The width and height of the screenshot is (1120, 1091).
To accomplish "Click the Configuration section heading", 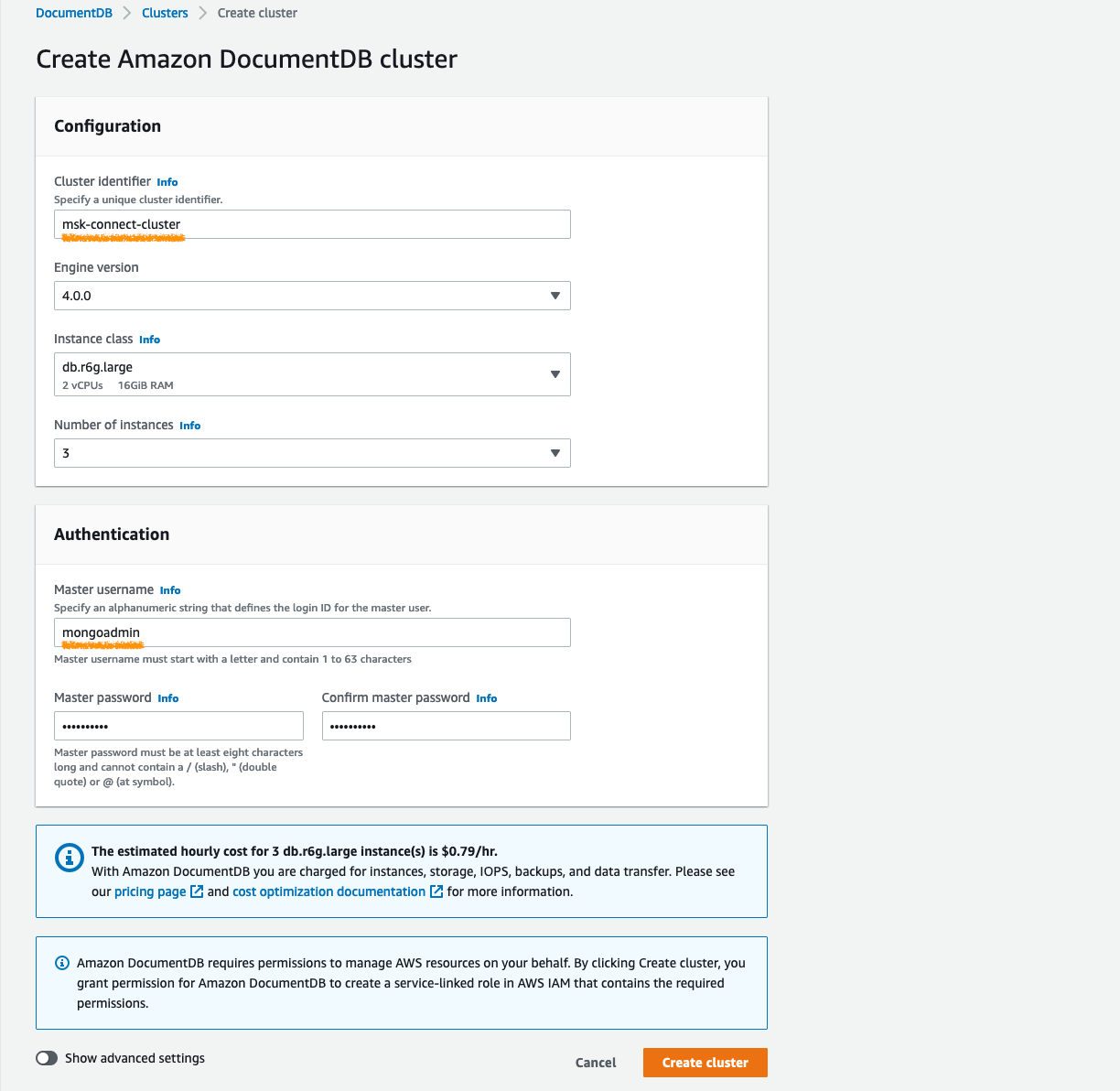I will pyautogui.click(x=108, y=126).
